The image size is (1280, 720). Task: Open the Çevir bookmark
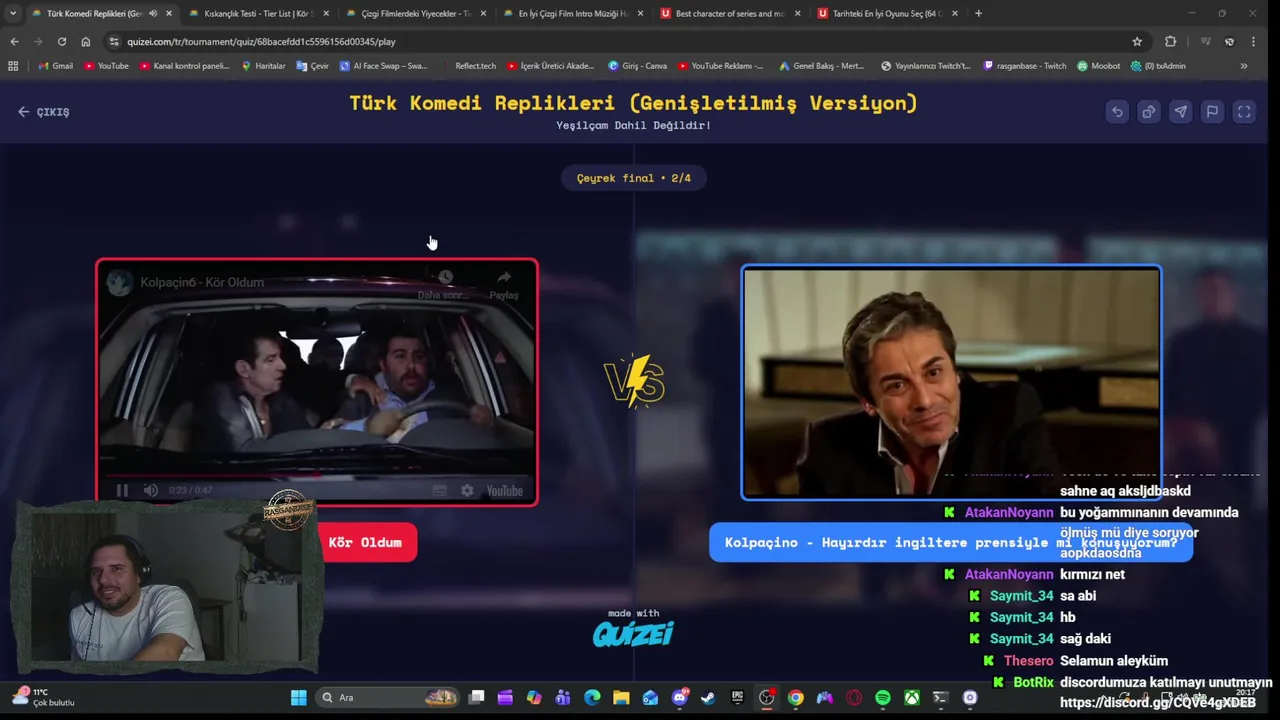[312, 66]
